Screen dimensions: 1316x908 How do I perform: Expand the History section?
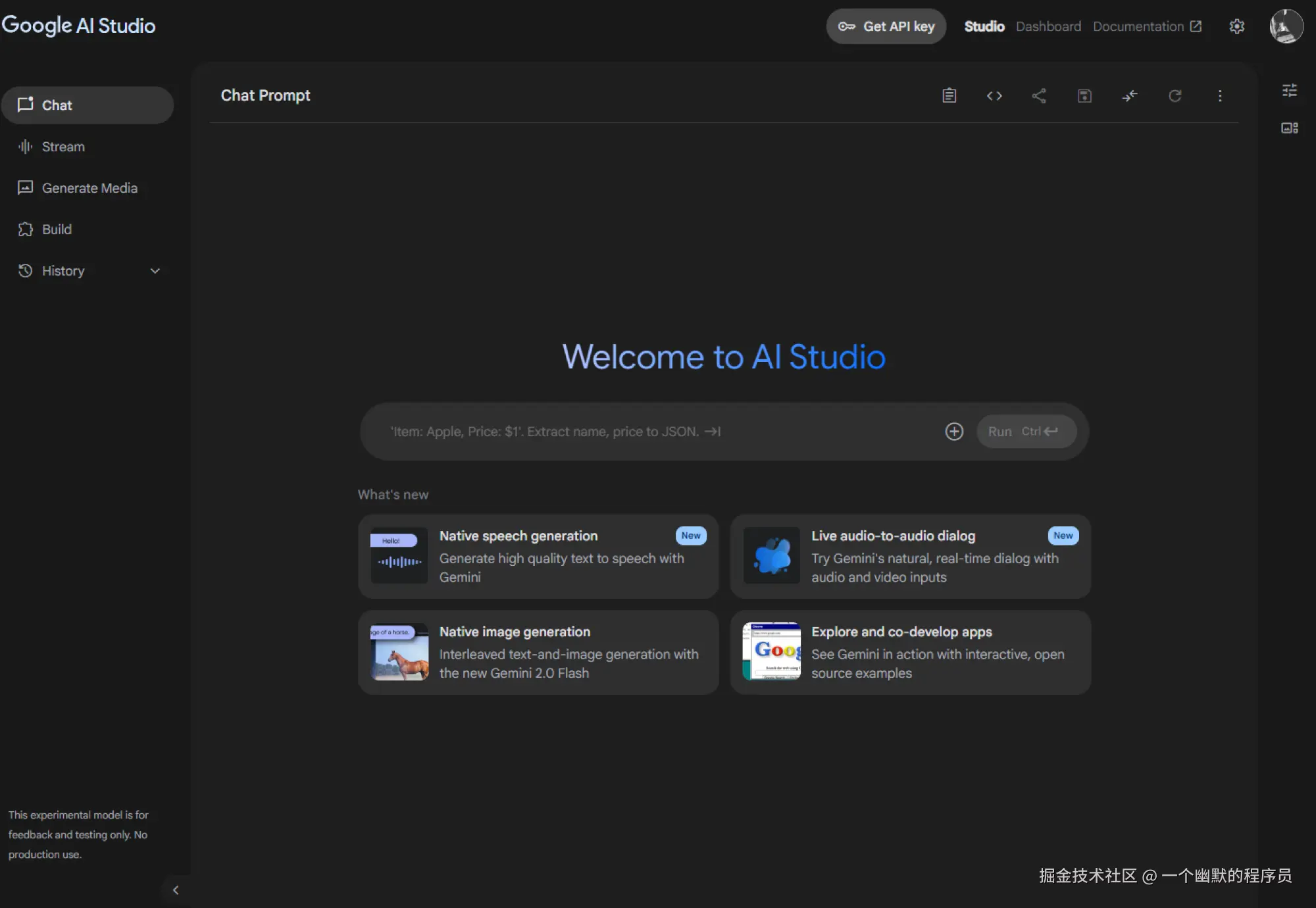[x=155, y=270]
